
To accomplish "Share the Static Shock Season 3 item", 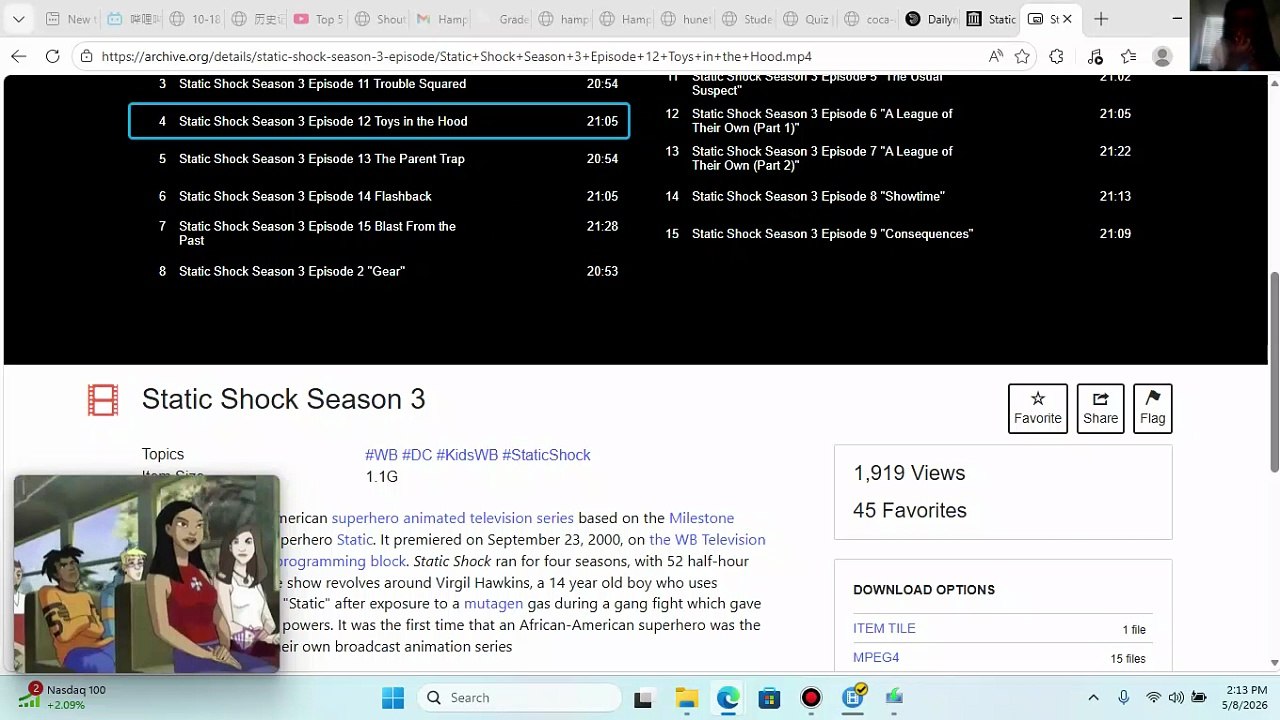I will pyautogui.click(x=1100, y=408).
